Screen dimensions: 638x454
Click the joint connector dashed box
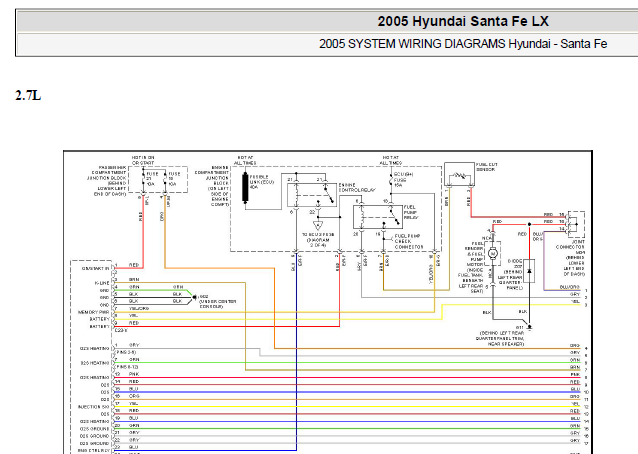(576, 224)
